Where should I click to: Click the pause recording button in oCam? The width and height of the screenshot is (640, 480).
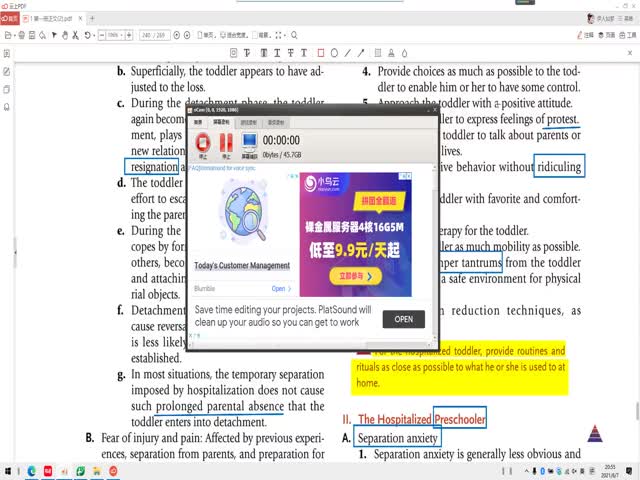click(226, 145)
